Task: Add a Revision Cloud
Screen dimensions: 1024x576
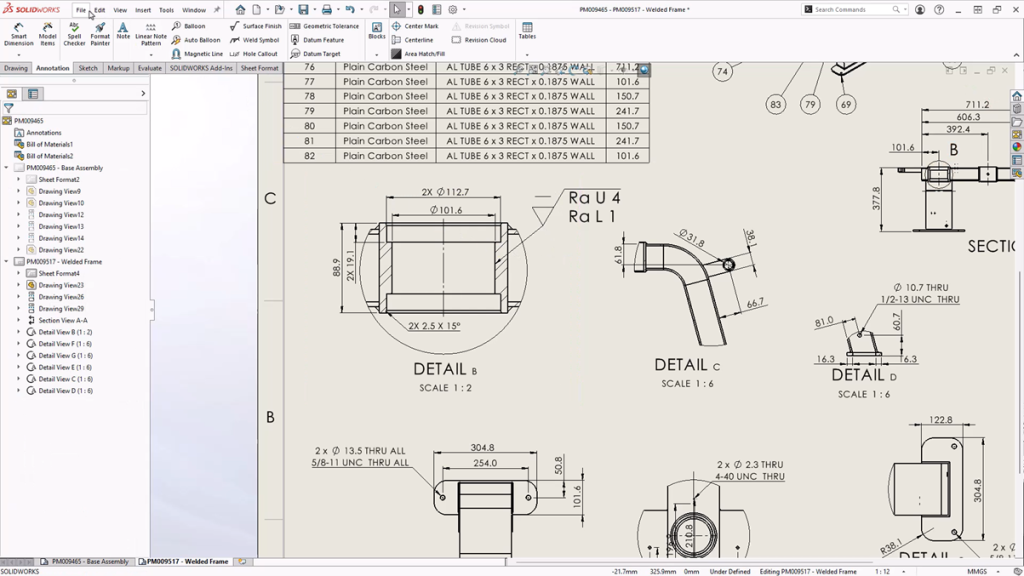Action: (479, 40)
